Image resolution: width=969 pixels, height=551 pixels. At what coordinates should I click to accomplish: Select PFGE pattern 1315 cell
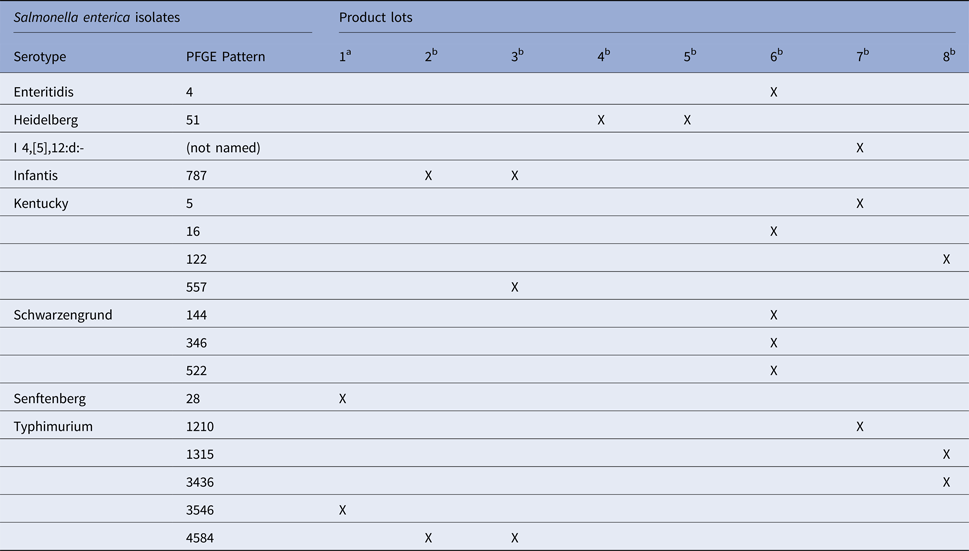click(200, 454)
